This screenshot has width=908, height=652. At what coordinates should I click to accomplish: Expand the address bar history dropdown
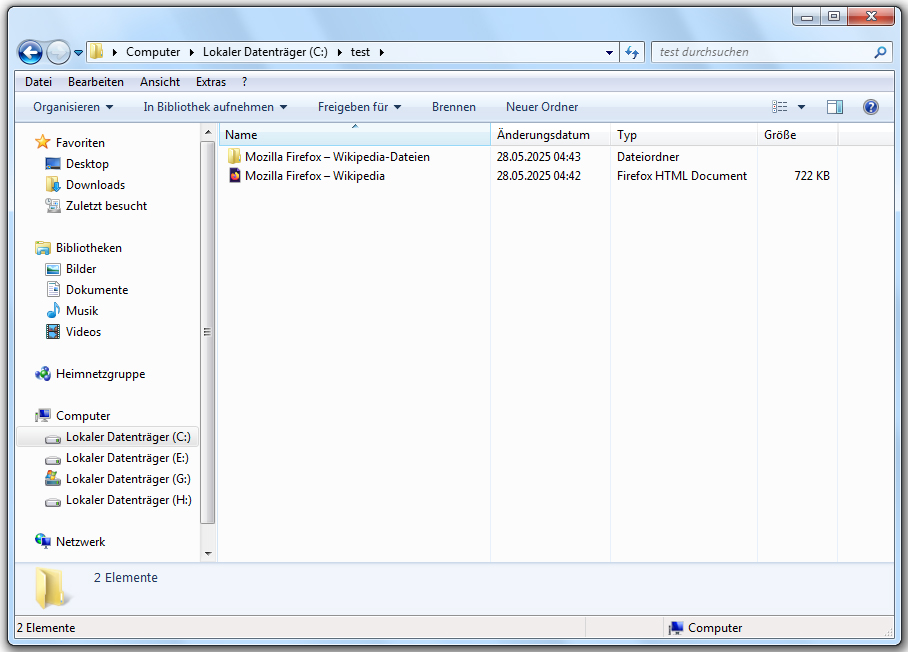tap(610, 52)
